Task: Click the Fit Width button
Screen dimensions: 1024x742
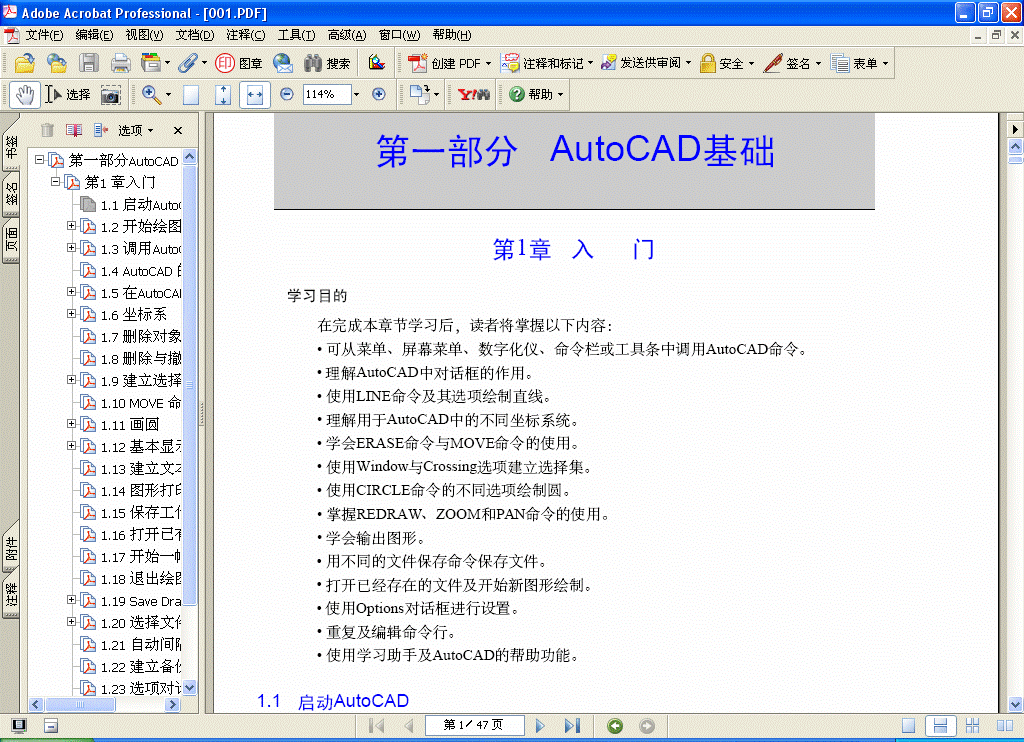Action: click(254, 94)
